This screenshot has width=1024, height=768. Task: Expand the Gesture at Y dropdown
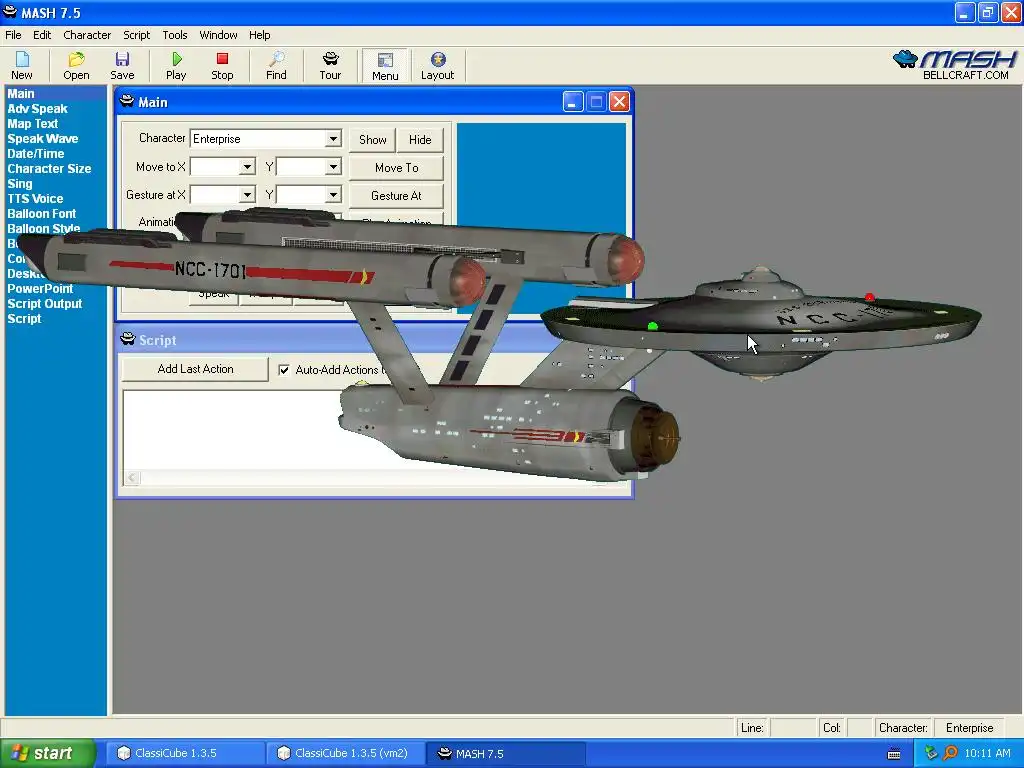point(333,195)
